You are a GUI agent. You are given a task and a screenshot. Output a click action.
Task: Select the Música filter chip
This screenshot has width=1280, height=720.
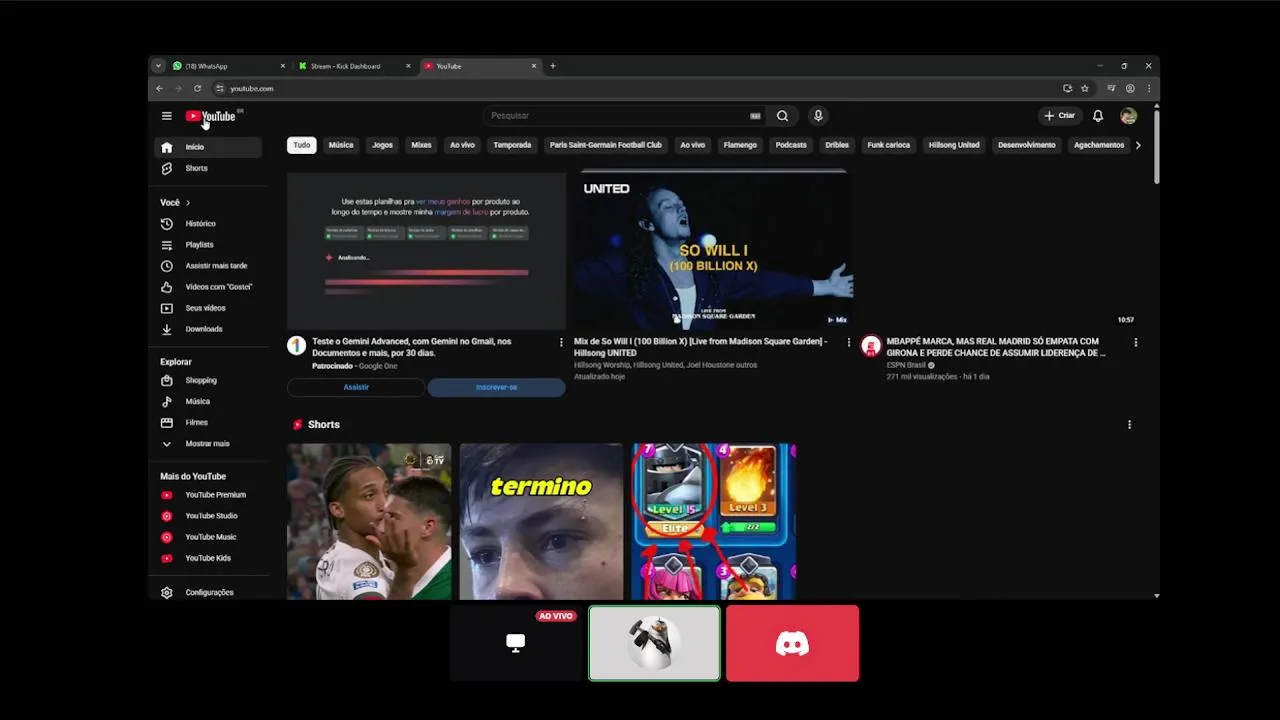341,145
